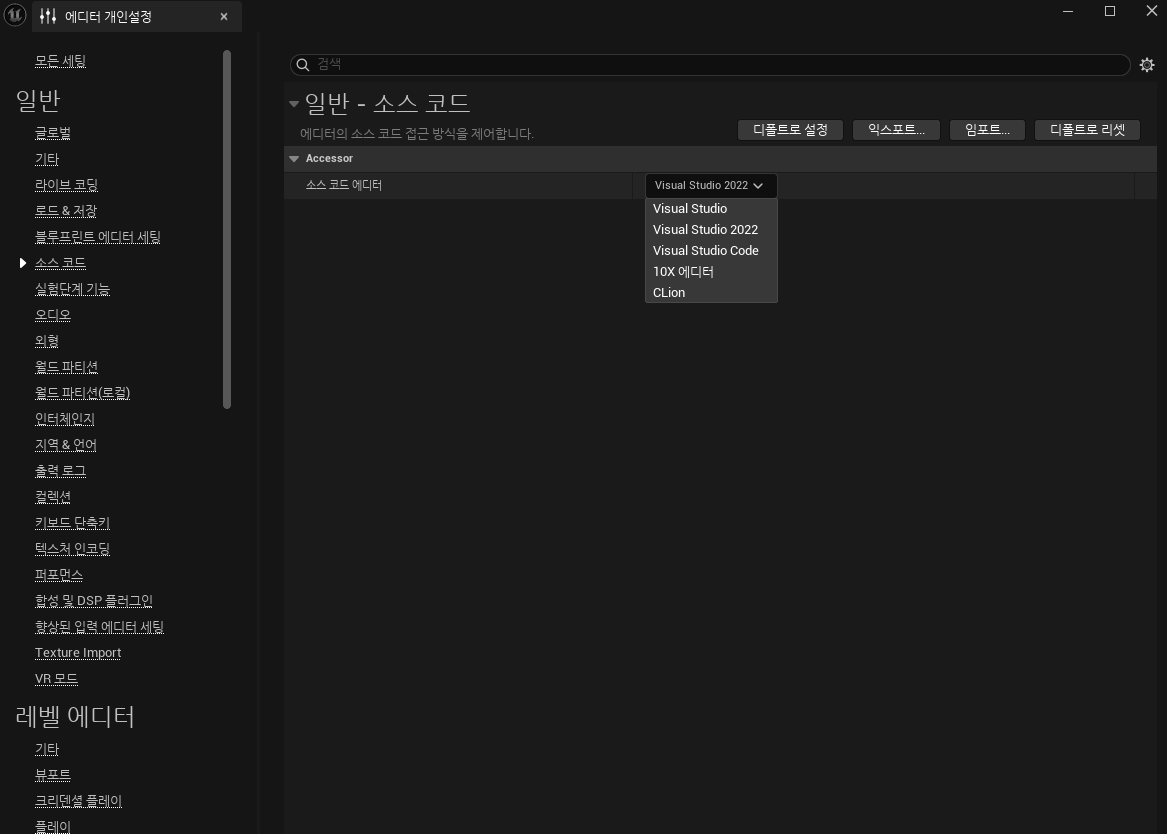Click the search magnifier icon

pos(303,65)
